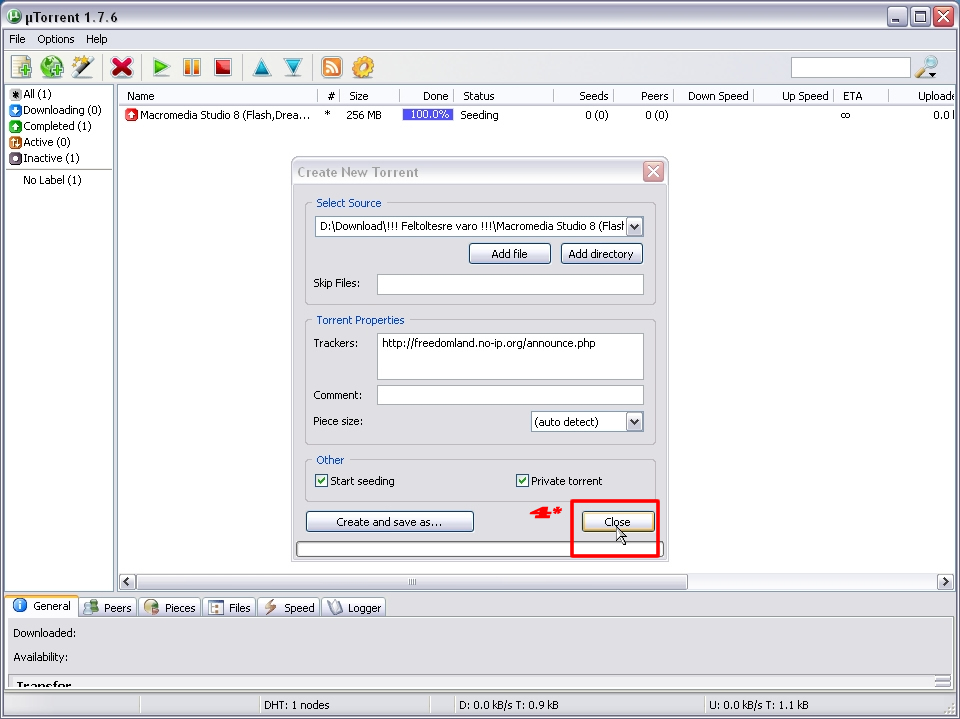
Task: Open the RSS Downloader icon
Action: coord(332,67)
